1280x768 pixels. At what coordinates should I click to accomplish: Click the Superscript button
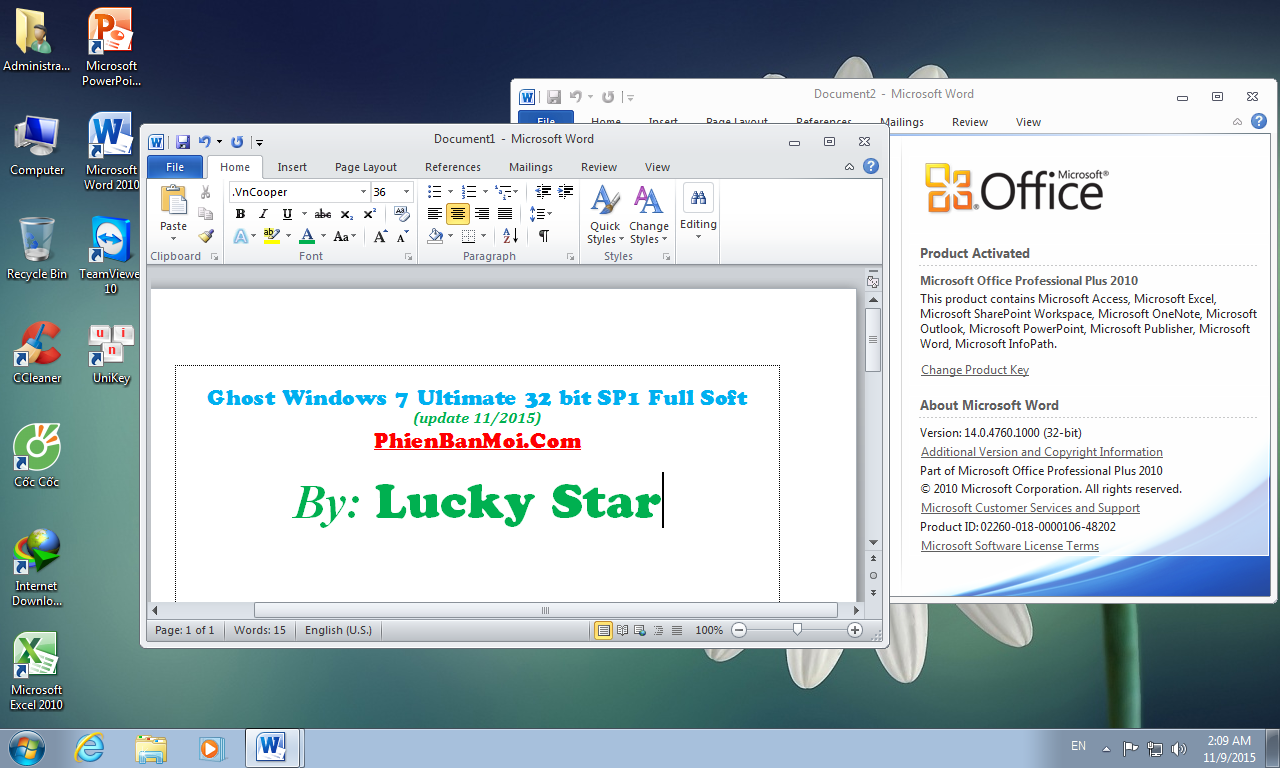369,214
